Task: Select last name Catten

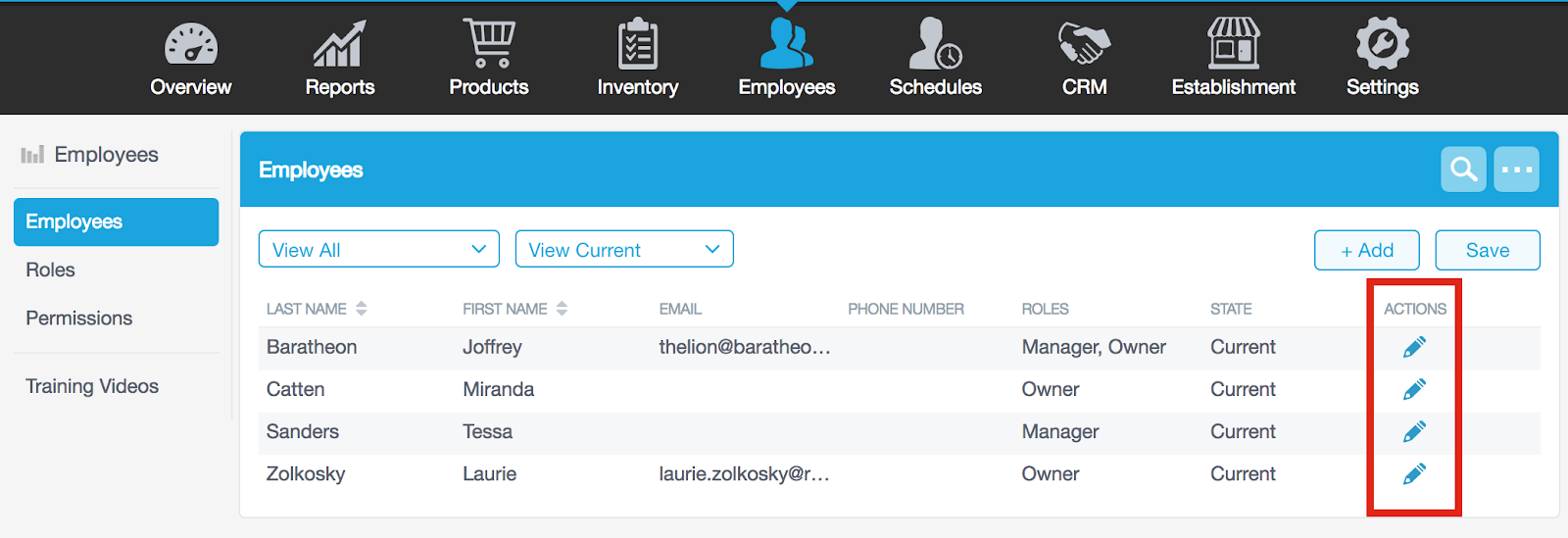Action: point(295,389)
